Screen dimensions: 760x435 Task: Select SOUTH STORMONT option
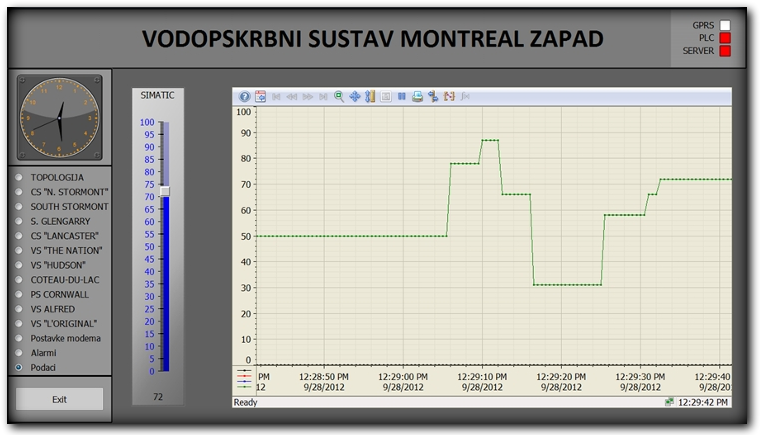click(x=19, y=207)
